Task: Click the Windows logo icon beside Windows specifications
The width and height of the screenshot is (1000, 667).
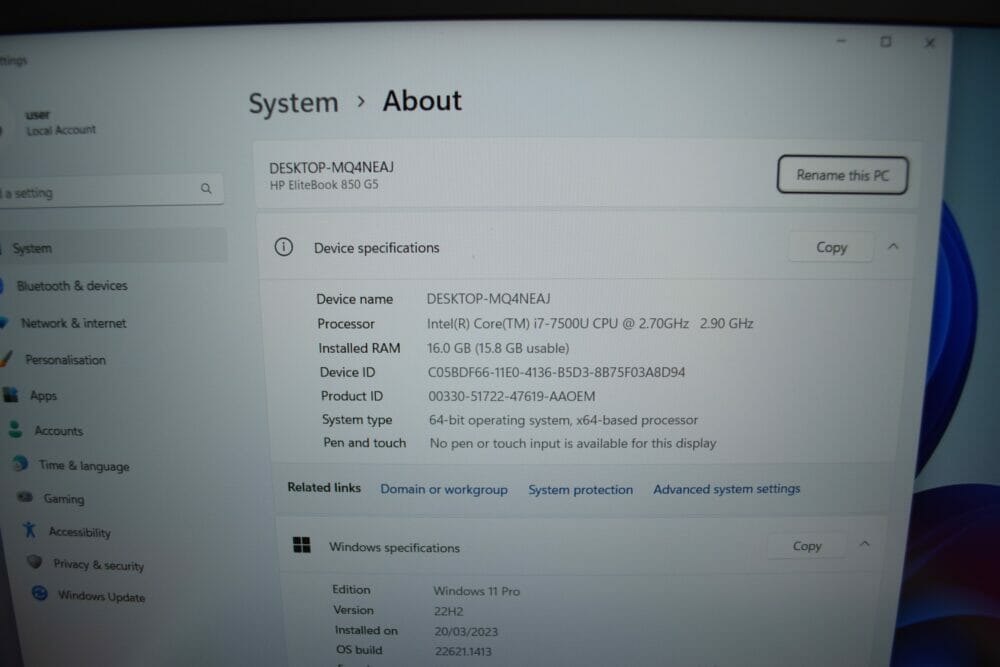Action: (x=302, y=545)
